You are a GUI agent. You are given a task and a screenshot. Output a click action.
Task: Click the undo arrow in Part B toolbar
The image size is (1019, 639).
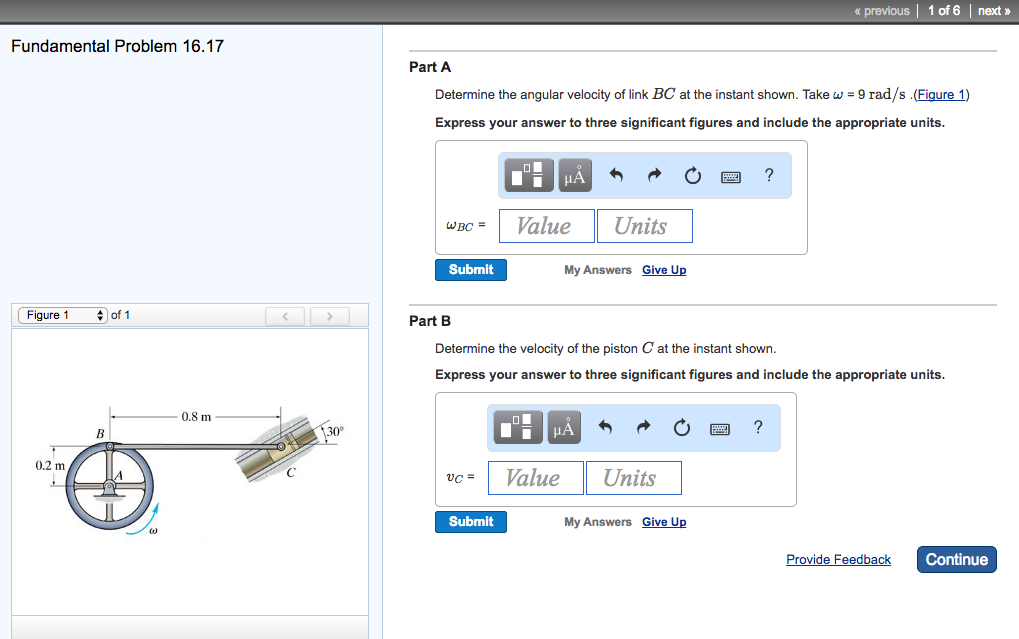(x=605, y=427)
